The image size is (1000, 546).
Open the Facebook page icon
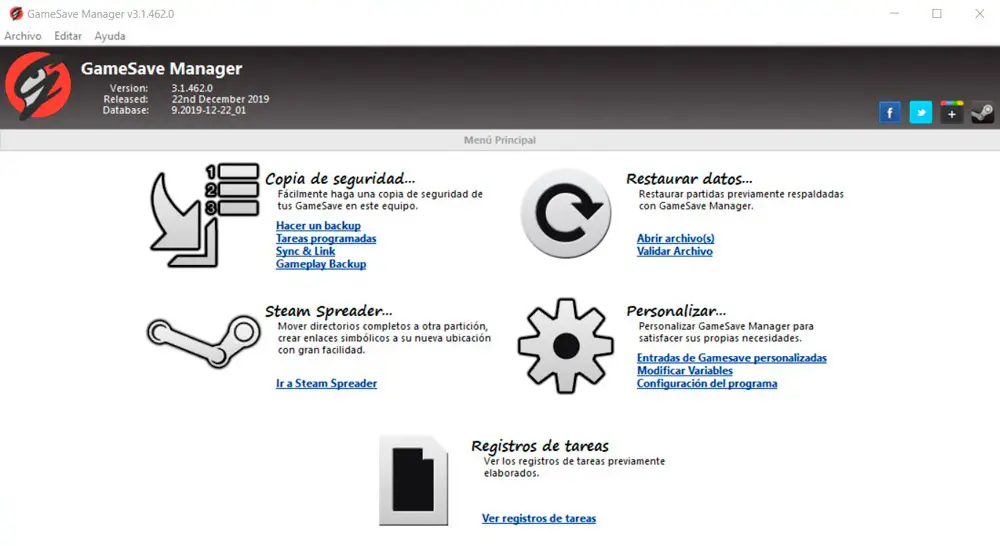[x=890, y=113]
